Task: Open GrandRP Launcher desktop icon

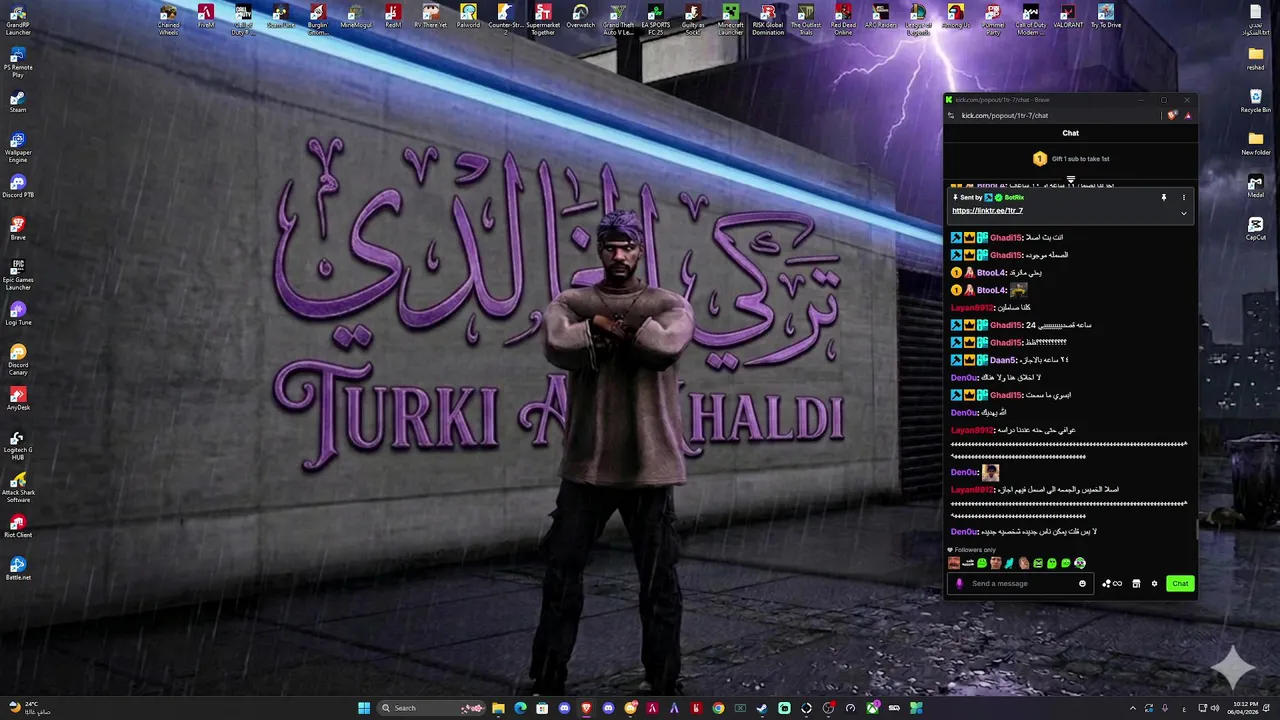Action: [18, 19]
